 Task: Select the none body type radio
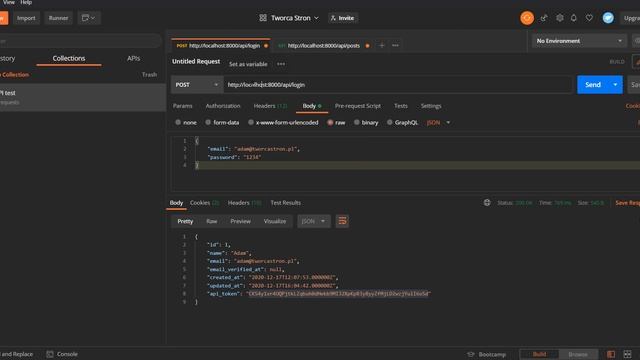click(x=178, y=122)
